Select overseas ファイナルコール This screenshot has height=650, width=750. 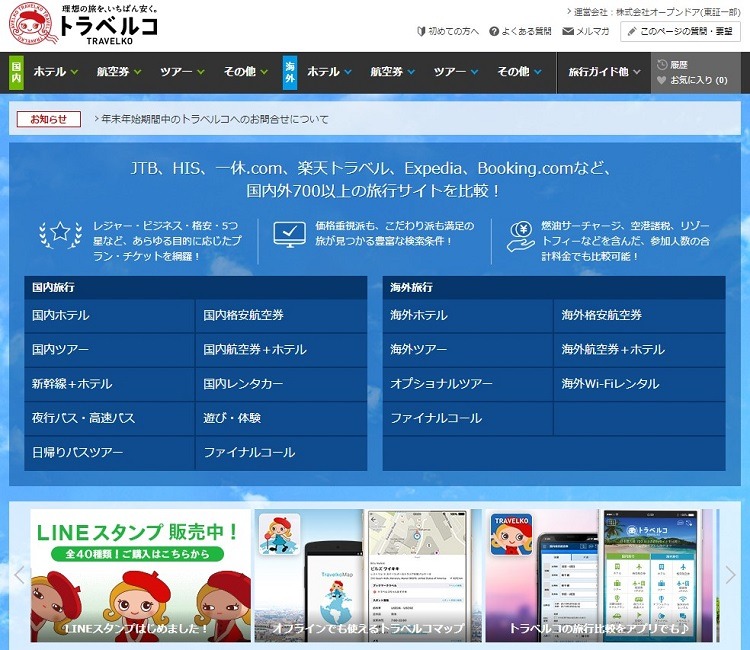pos(468,418)
